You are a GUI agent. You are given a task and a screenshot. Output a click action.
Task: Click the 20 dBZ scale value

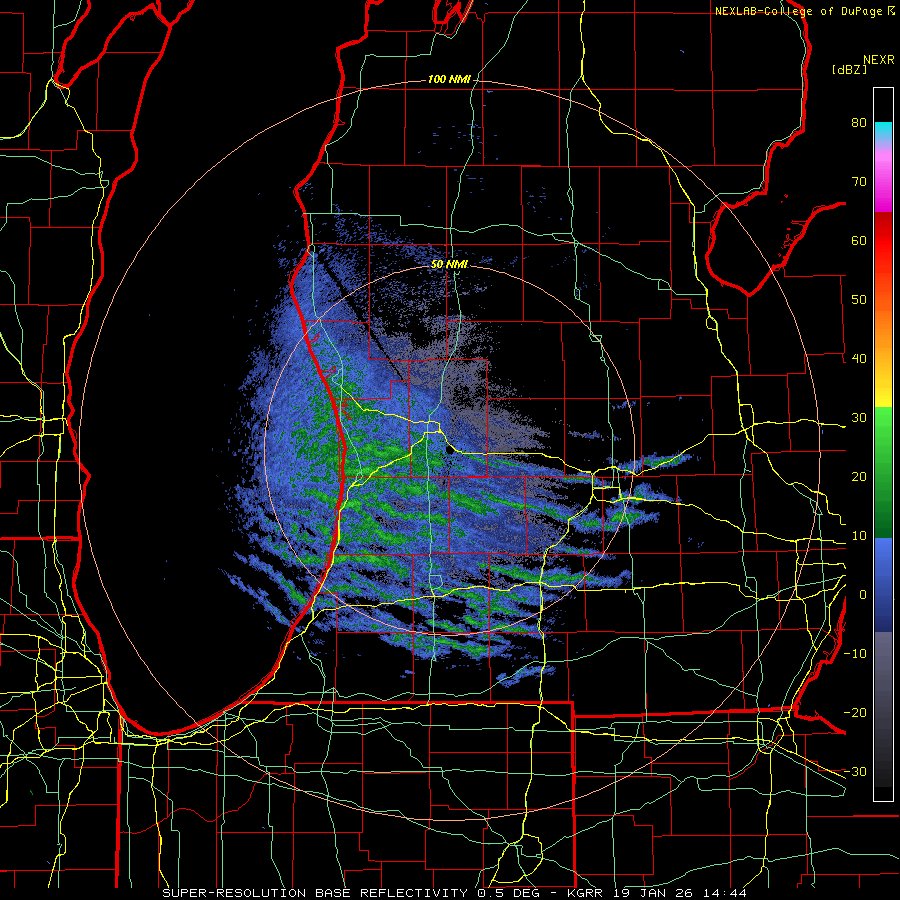click(x=859, y=477)
